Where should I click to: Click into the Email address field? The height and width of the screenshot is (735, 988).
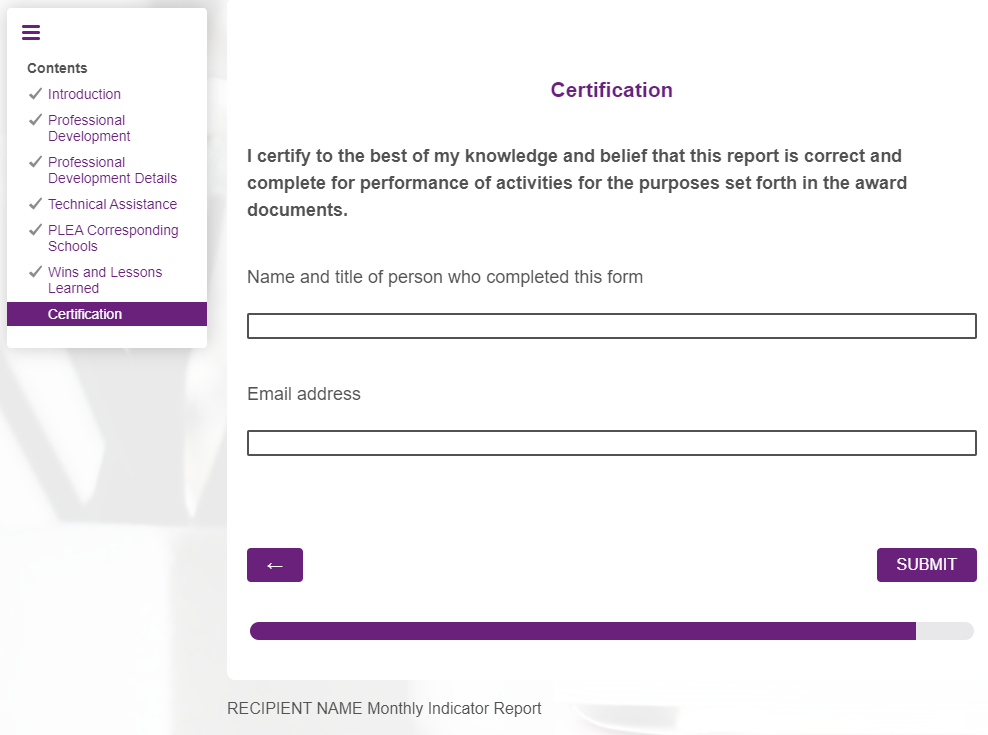coord(611,443)
